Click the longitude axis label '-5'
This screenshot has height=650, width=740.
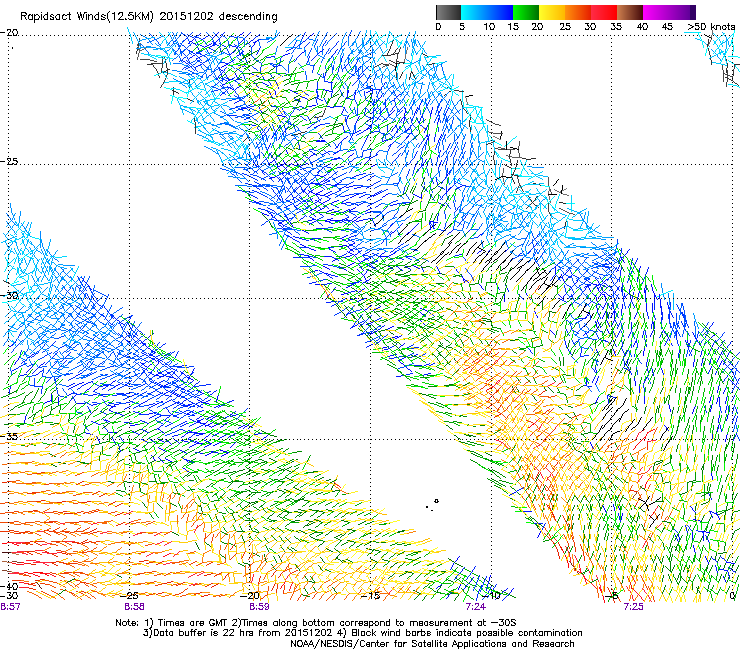(612, 596)
